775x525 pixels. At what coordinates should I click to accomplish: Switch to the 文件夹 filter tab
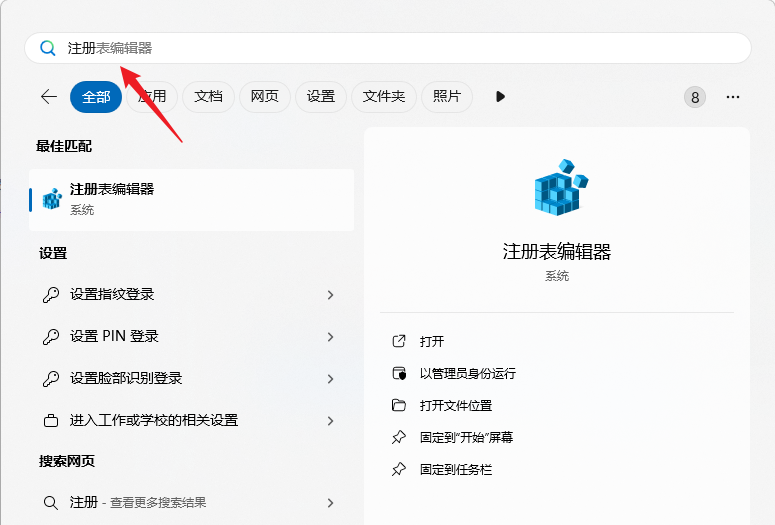(384, 97)
